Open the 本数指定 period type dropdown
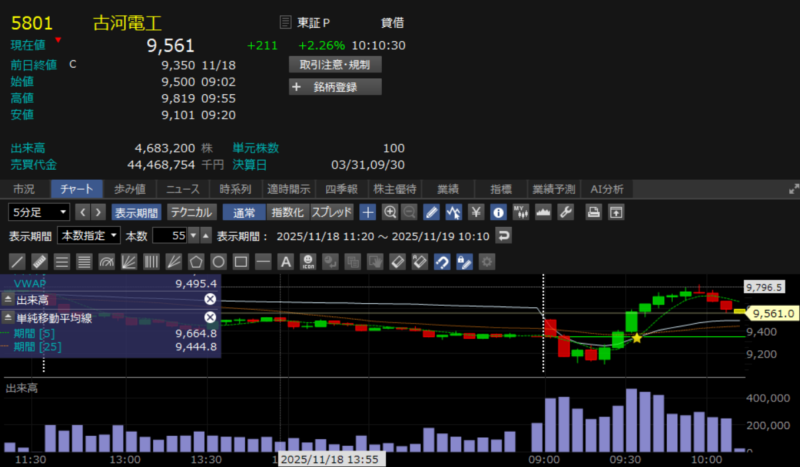The width and height of the screenshot is (800, 467). click(x=89, y=236)
